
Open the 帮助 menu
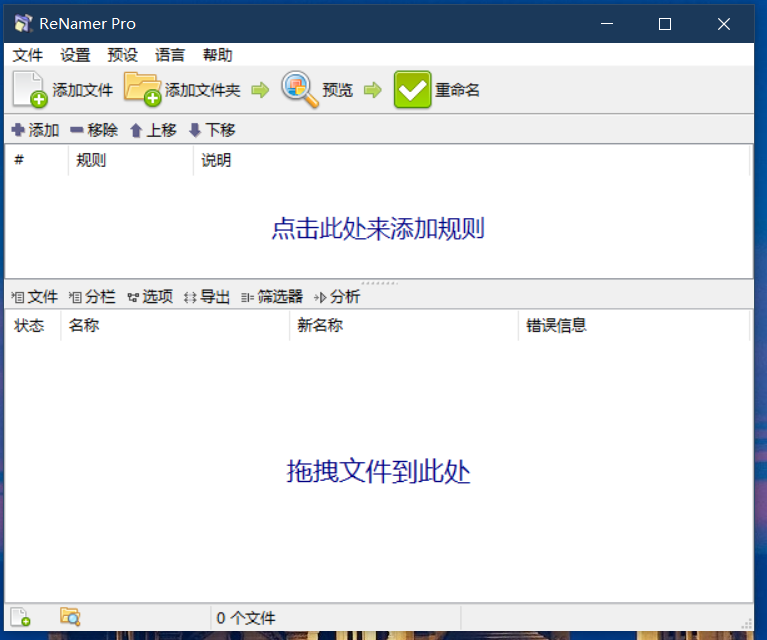click(x=217, y=55)
